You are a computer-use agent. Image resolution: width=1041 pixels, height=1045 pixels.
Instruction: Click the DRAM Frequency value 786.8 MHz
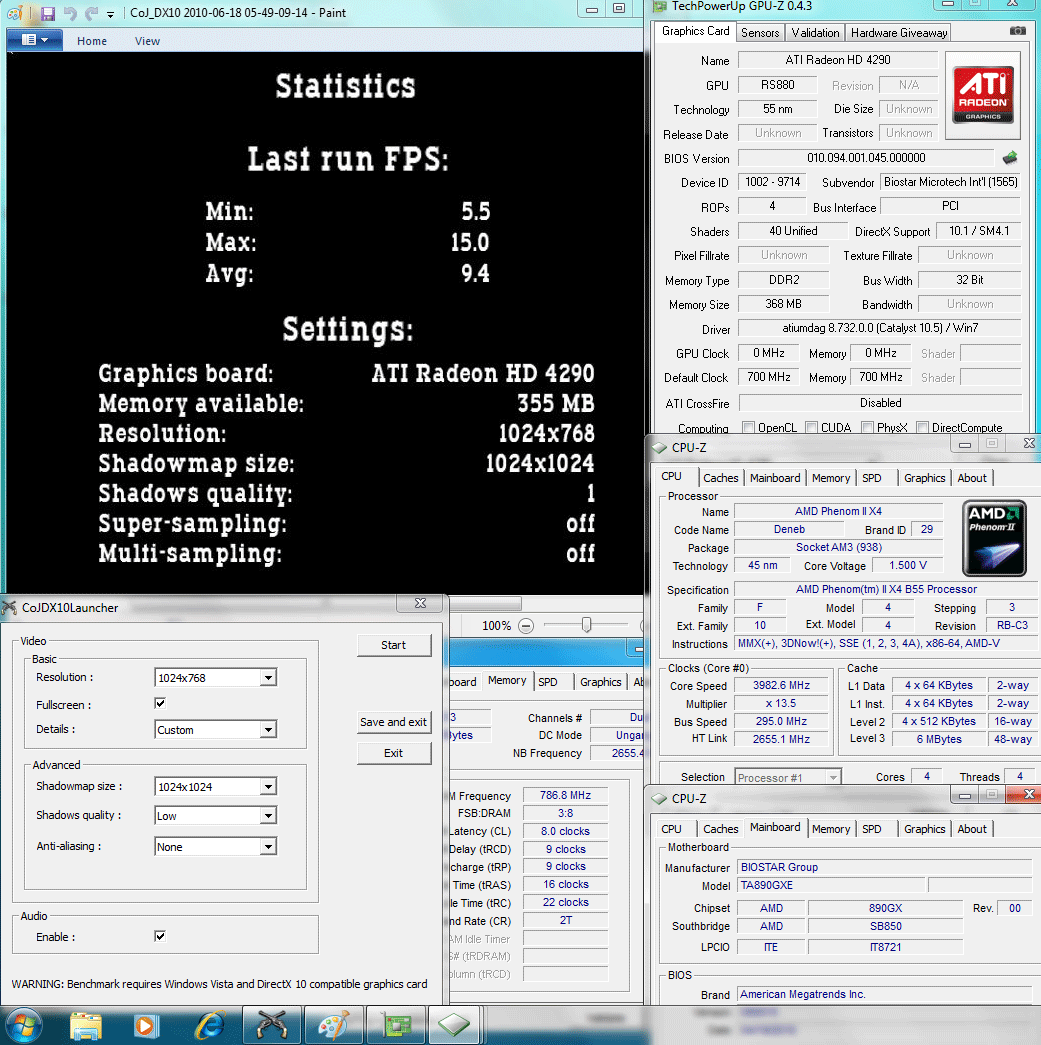[x=565, y=795]
